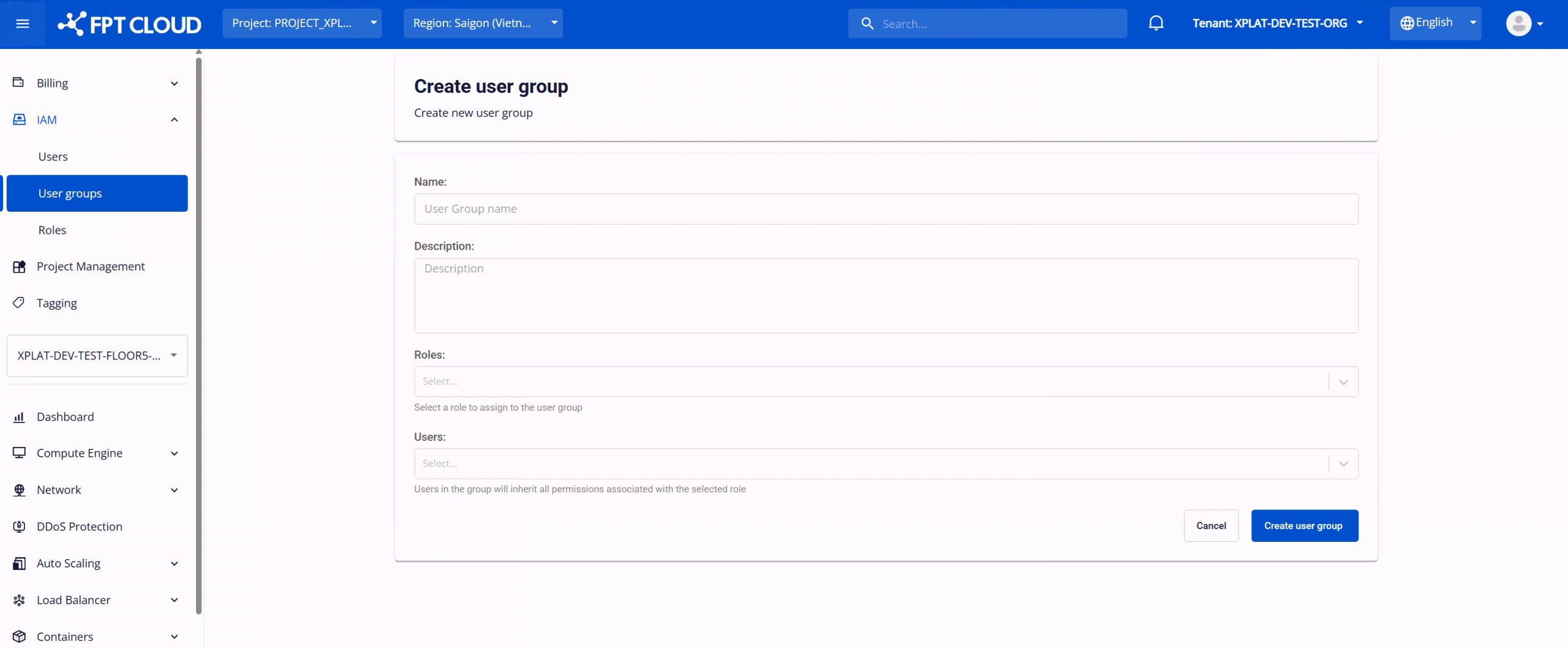Change language from English dropdown
This screenshot has height=649, width=1568.
[x=1435, y=23]
